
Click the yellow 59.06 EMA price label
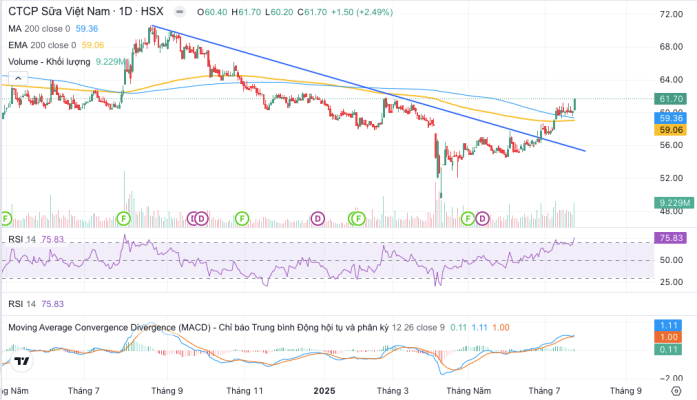(x=671, y=130)
